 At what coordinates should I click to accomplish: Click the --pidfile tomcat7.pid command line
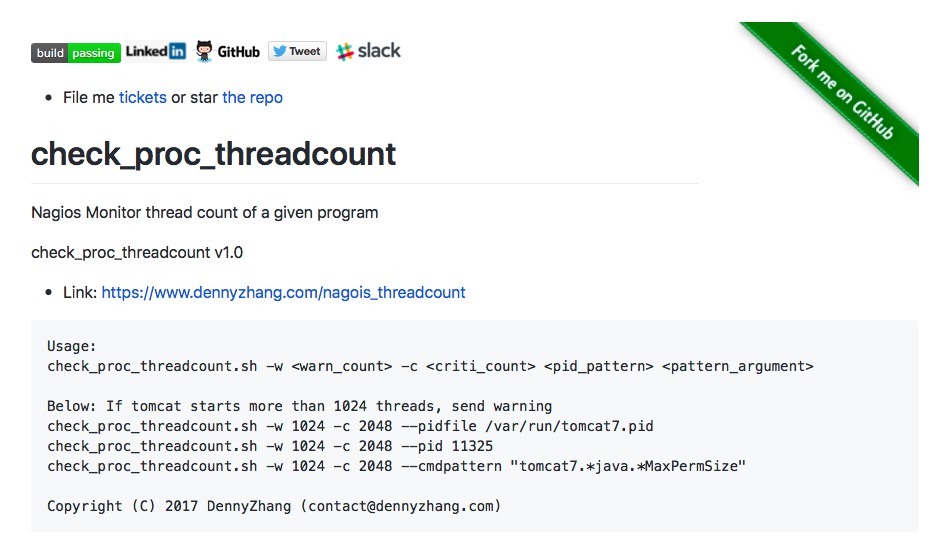(x=350, y=426)
